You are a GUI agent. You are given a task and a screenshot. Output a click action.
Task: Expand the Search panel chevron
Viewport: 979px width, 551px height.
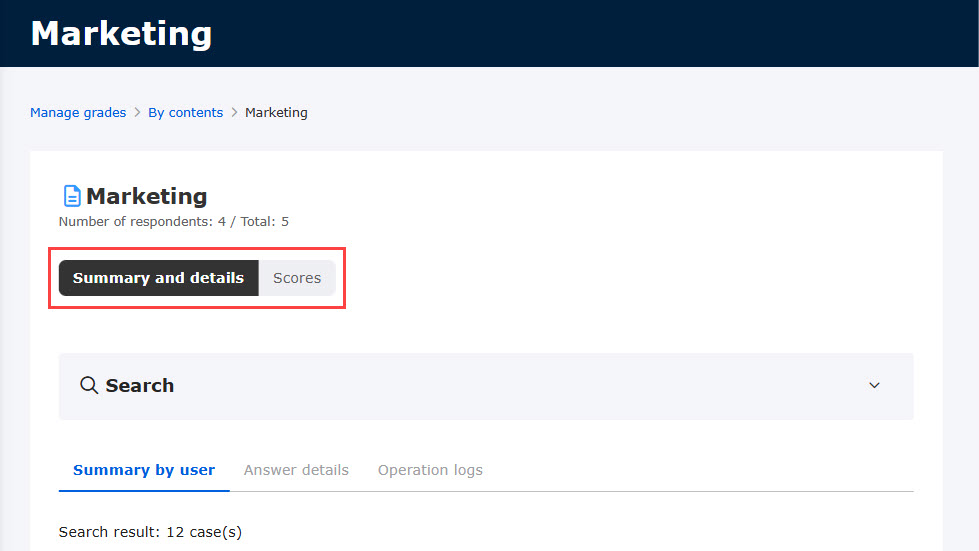[x=874, y=386]
